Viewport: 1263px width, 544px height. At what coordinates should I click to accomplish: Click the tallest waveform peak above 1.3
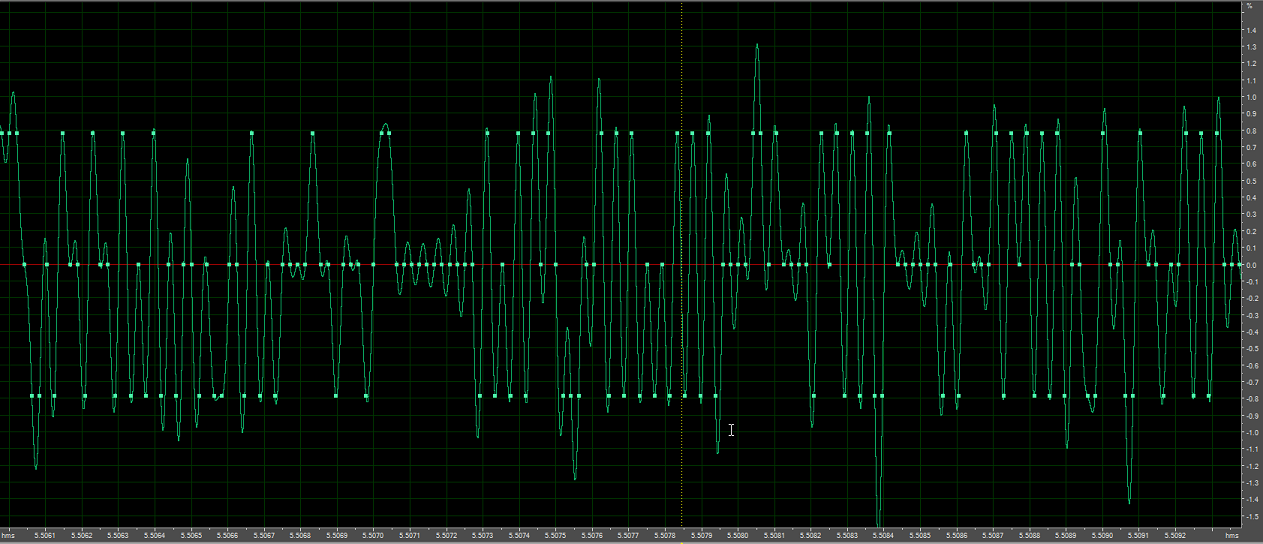tap(757, 45)
